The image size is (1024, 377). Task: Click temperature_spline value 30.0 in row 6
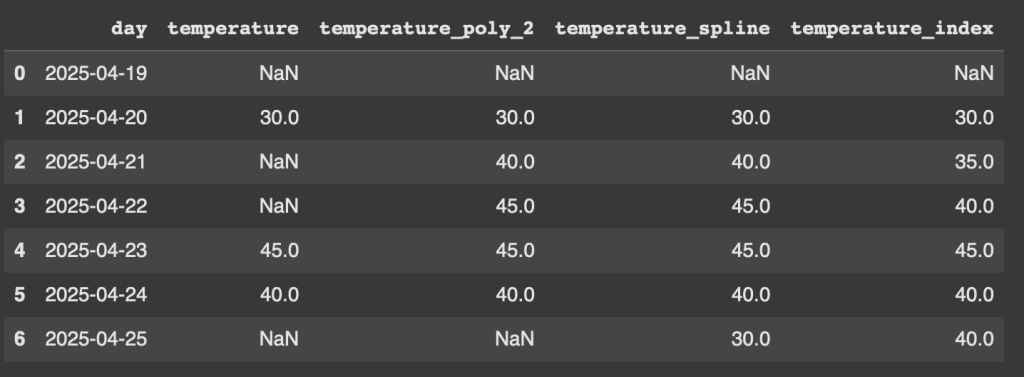tap(750, 339)
